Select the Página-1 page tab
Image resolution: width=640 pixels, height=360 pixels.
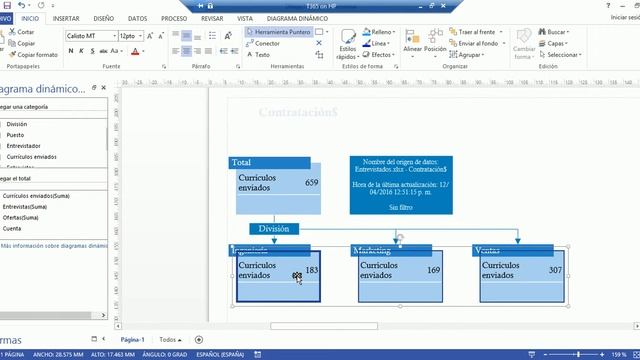click(x=132, y=340)
